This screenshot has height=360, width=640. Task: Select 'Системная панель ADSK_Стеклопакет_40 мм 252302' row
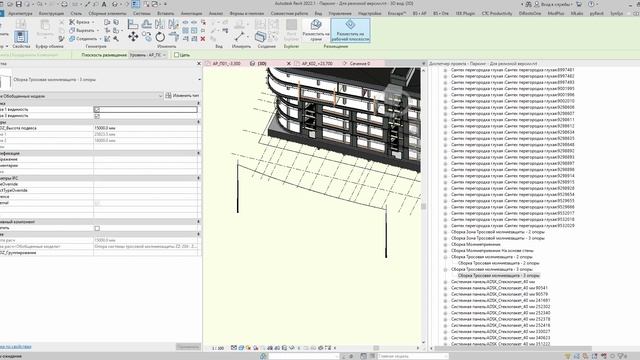[500, 307]
